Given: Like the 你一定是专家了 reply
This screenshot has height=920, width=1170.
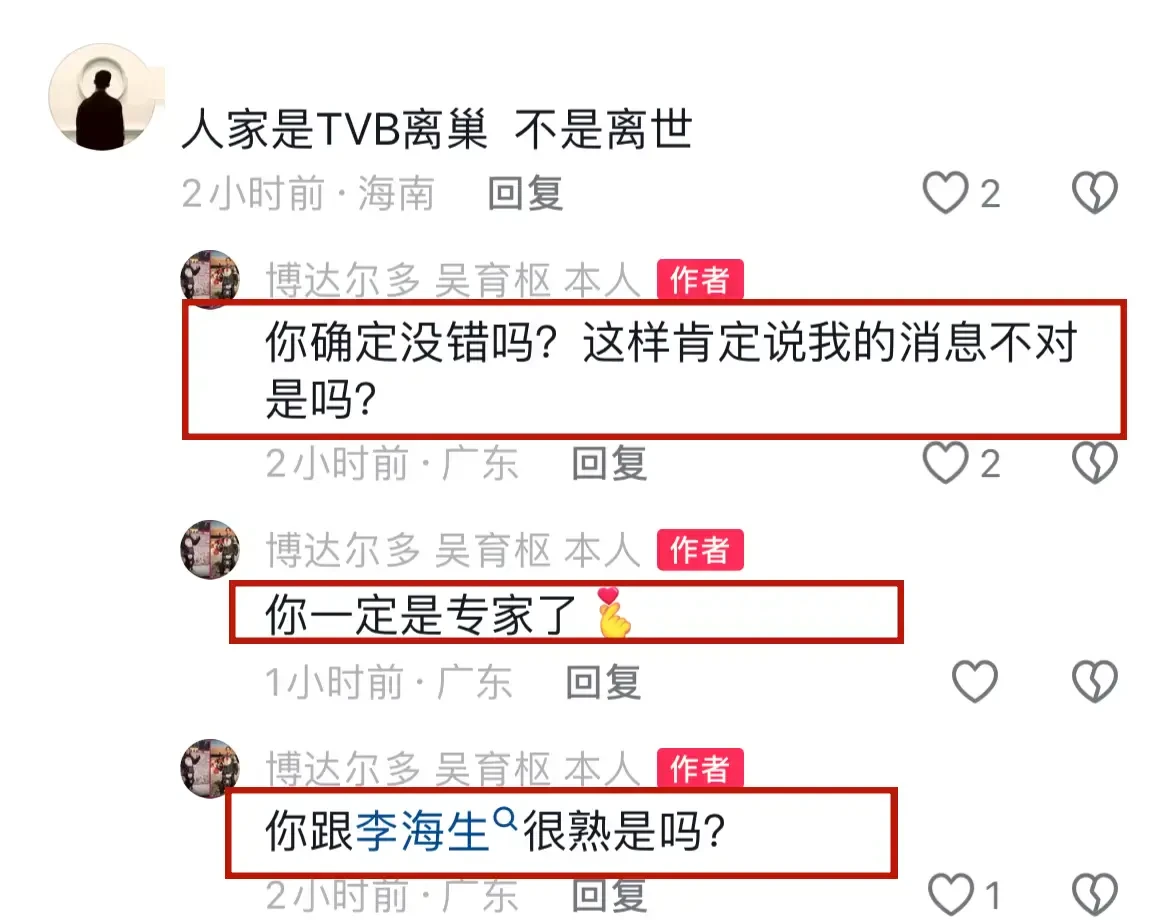Looking at the screenshot, I should click(x=975, y=681).
